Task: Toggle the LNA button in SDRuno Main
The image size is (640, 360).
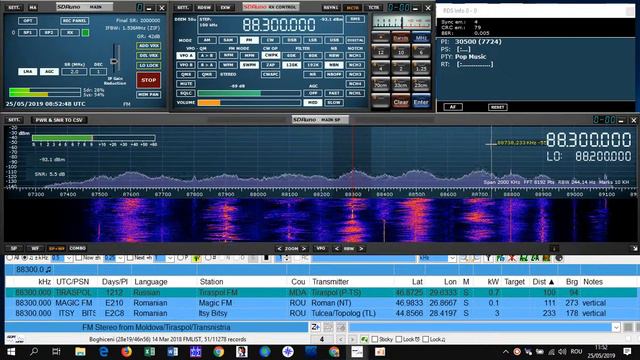Action: point(27,71)
